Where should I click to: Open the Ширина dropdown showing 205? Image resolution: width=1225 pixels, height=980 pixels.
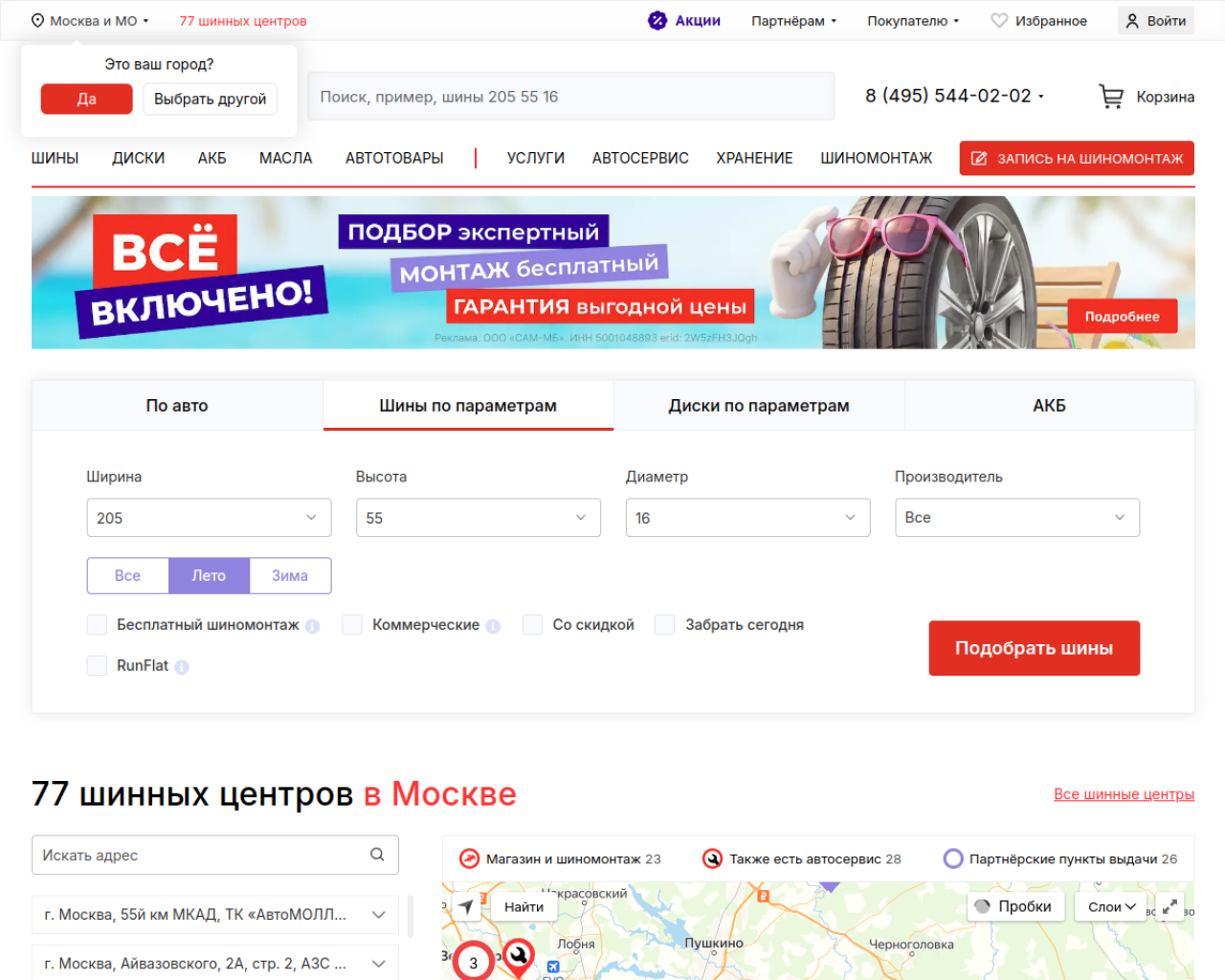click(x=209, y=518)
